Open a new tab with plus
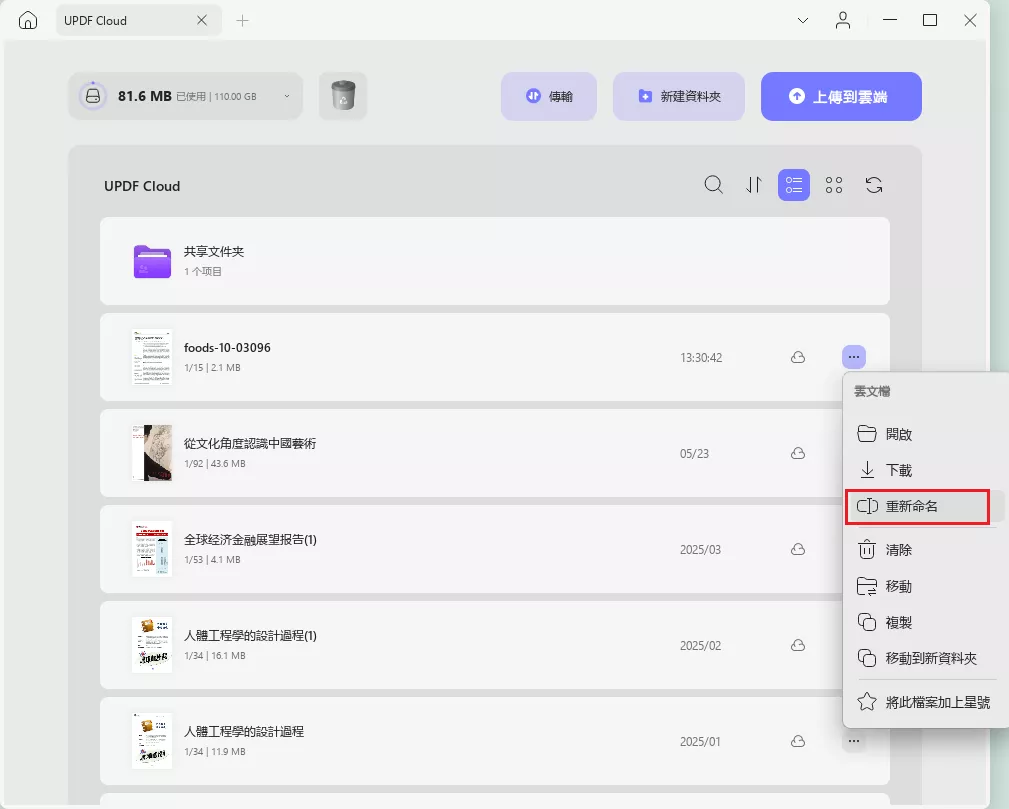The image size is (1009, 809). coord(243,21)
